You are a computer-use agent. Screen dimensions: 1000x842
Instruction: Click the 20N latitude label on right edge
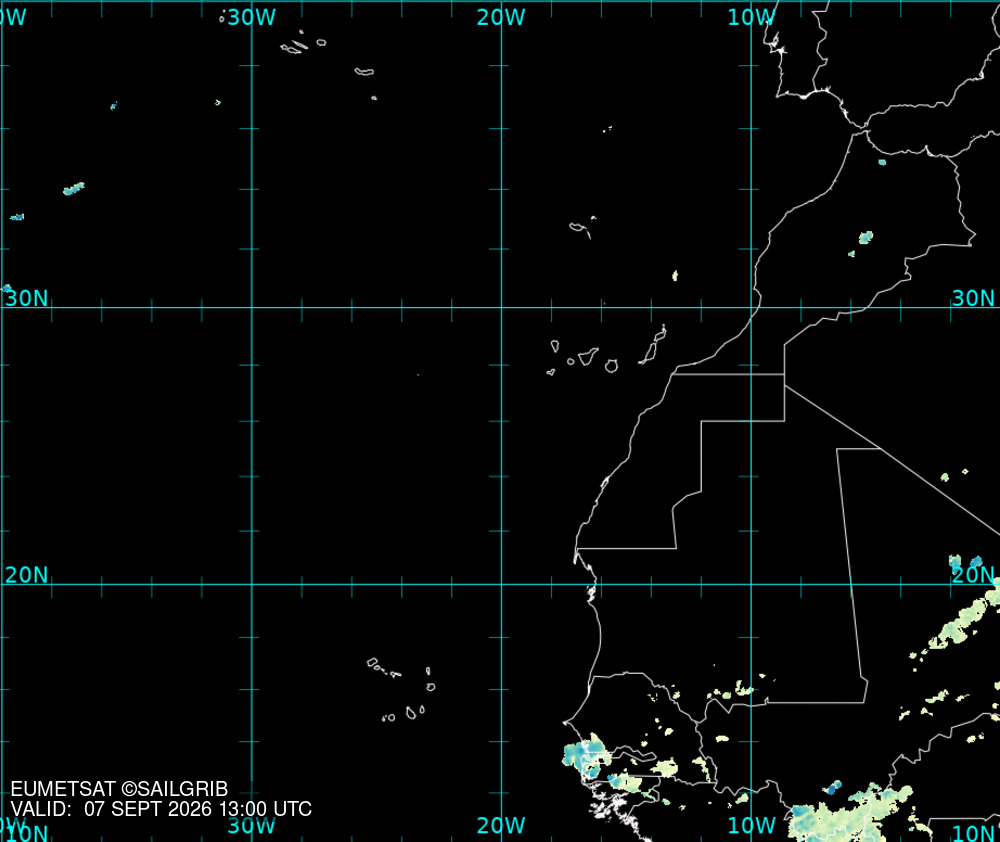973,575
